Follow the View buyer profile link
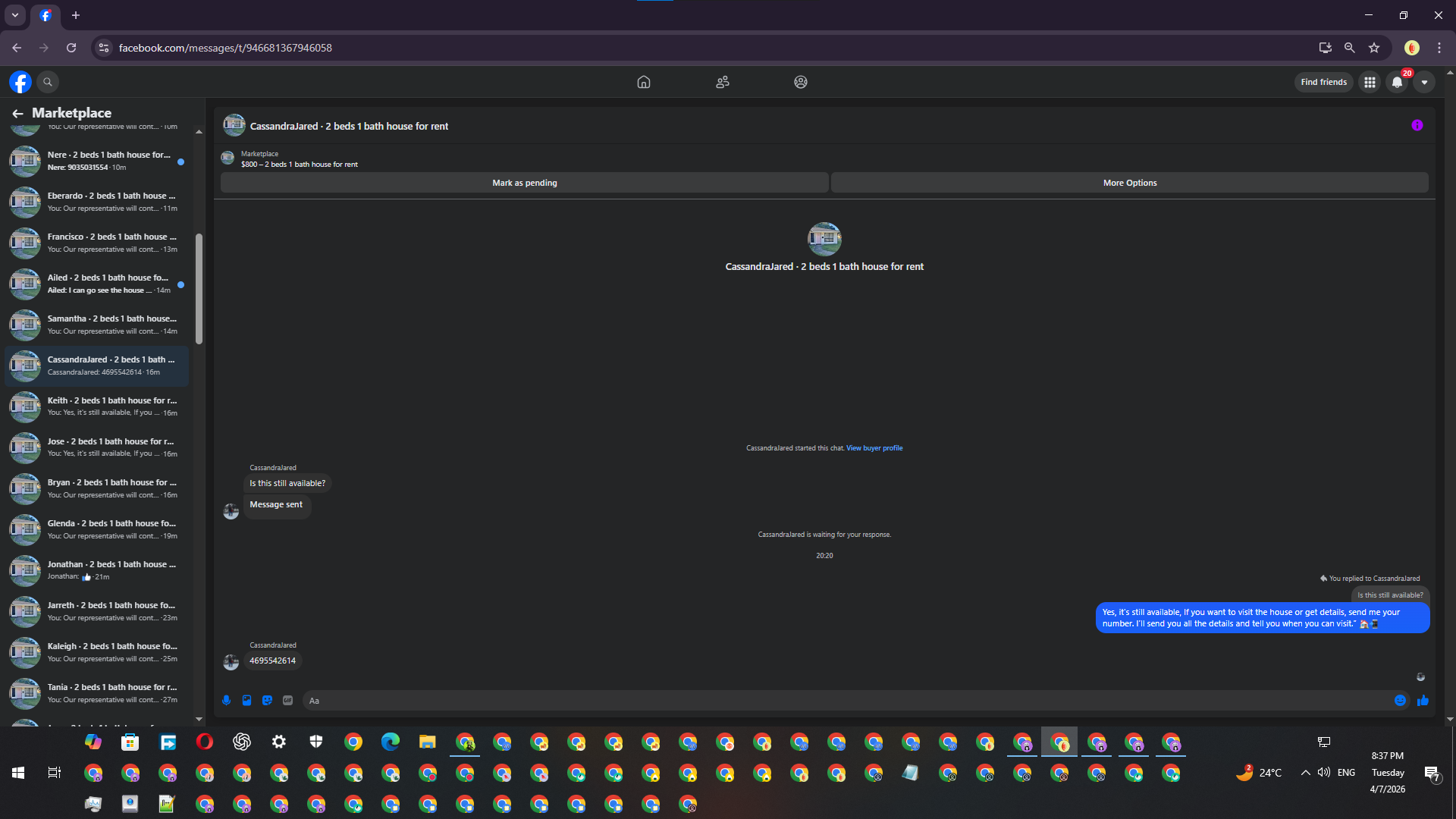 point(874,448)
